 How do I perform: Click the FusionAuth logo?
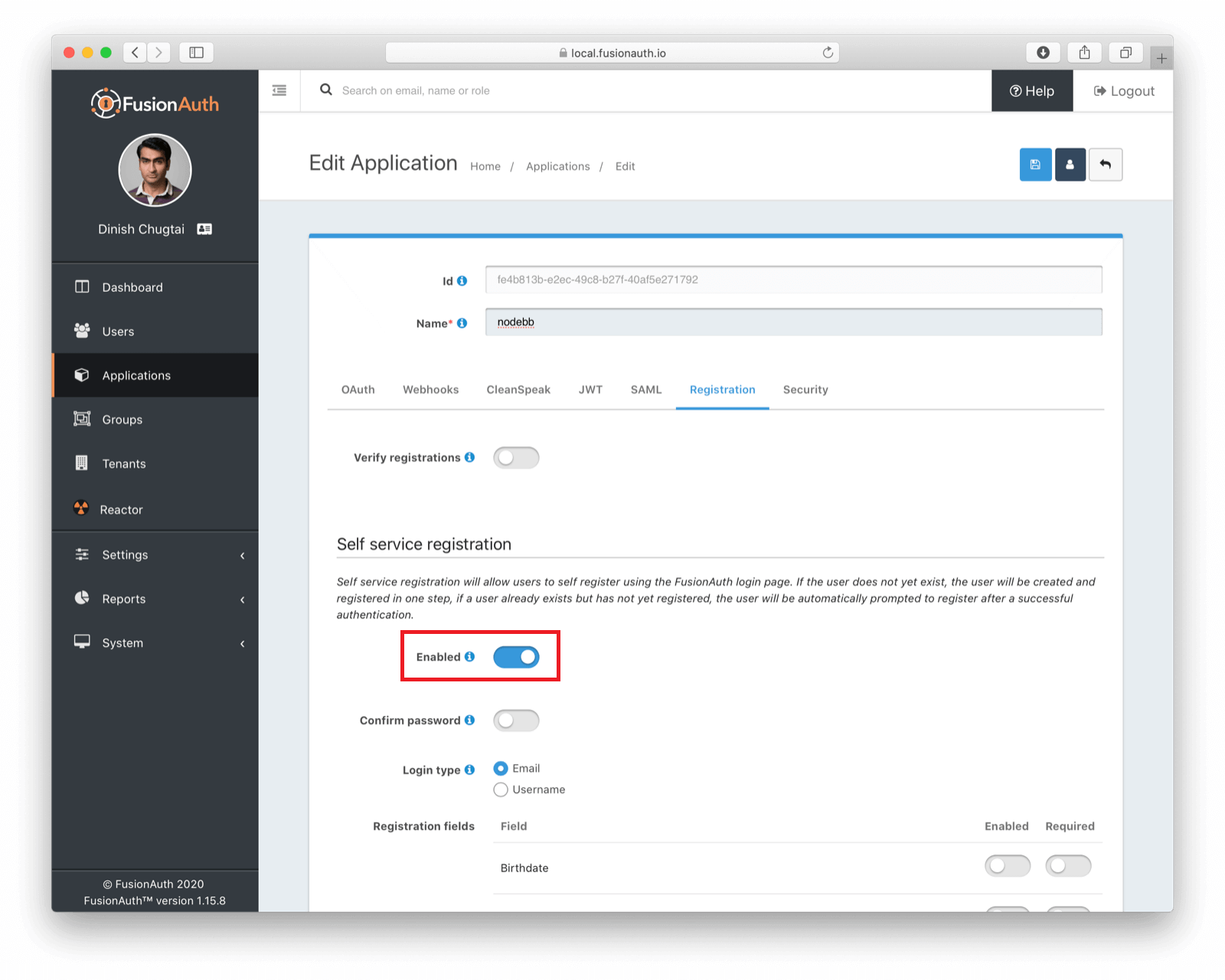(155, 103)
